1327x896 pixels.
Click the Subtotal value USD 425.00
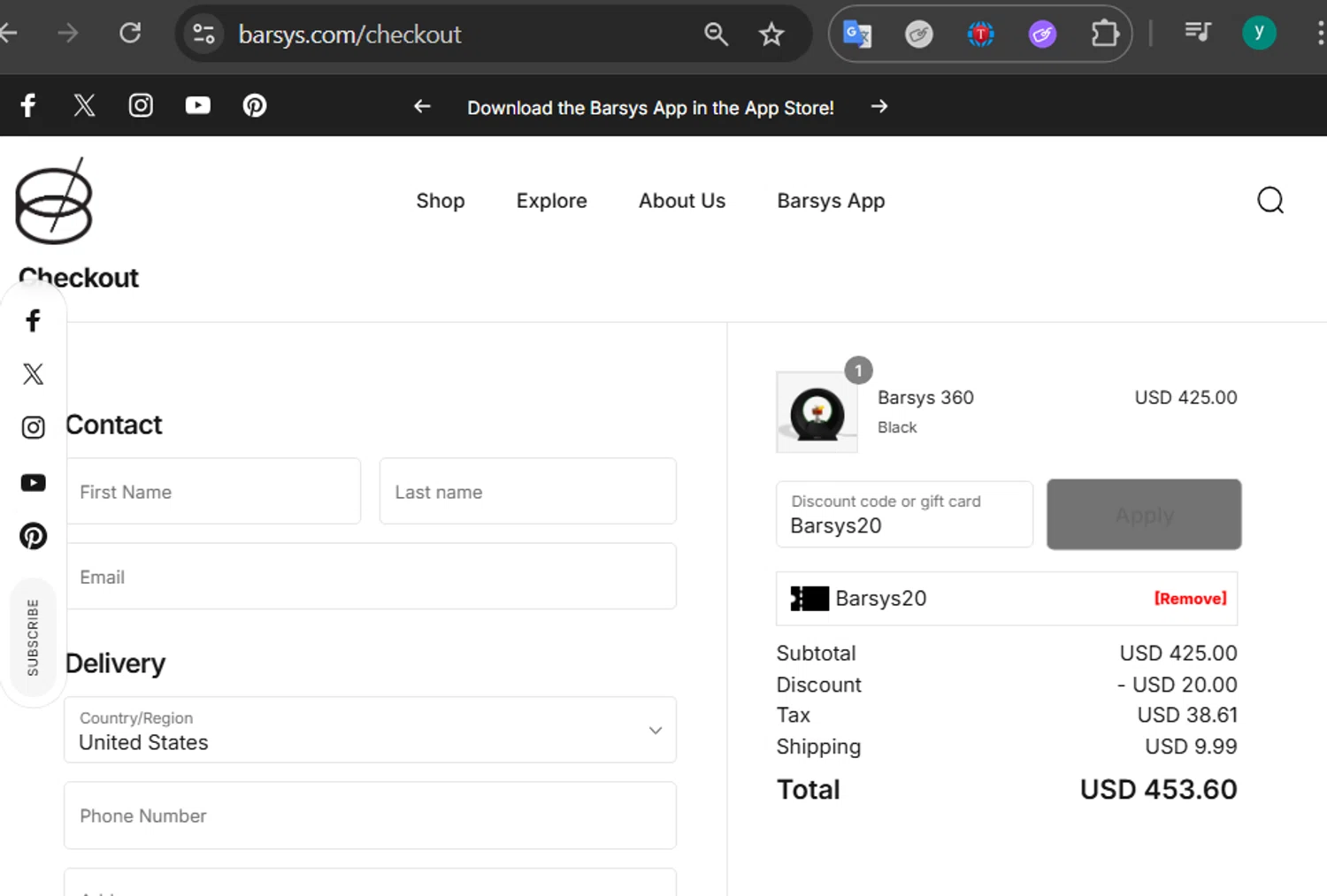pyautogui.click(x=1178, y=653)
